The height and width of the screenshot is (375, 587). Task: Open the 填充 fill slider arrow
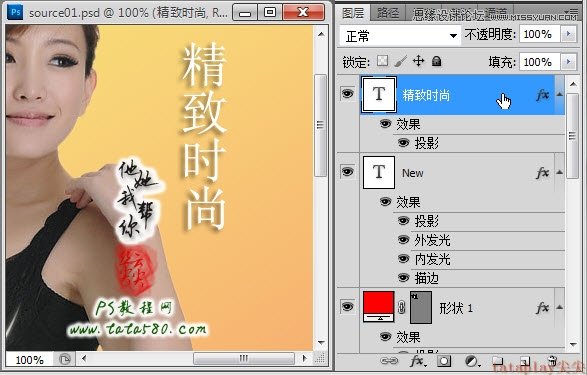569,61
